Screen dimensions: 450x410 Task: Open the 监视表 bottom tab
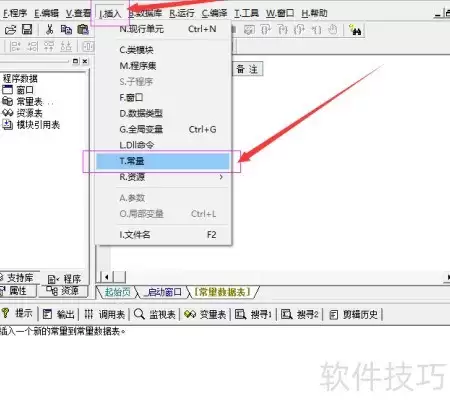click(x=155, y=314)
